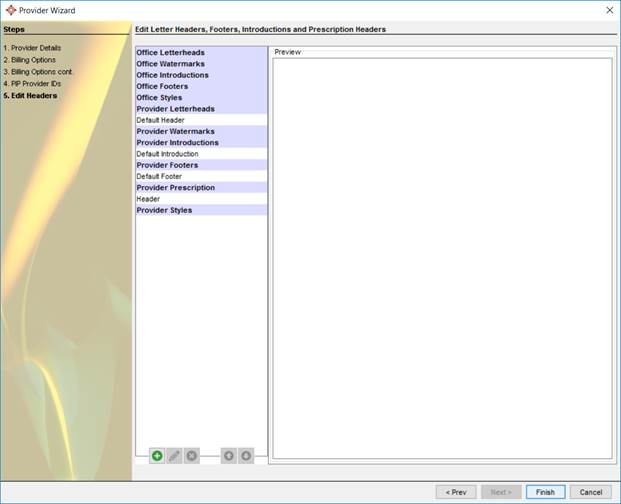Click the move down arrow icon

(246, 456)
